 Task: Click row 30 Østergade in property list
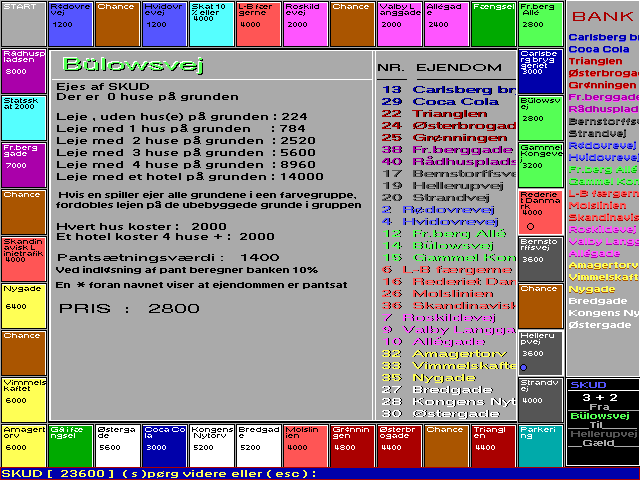(x=440, y=414)
